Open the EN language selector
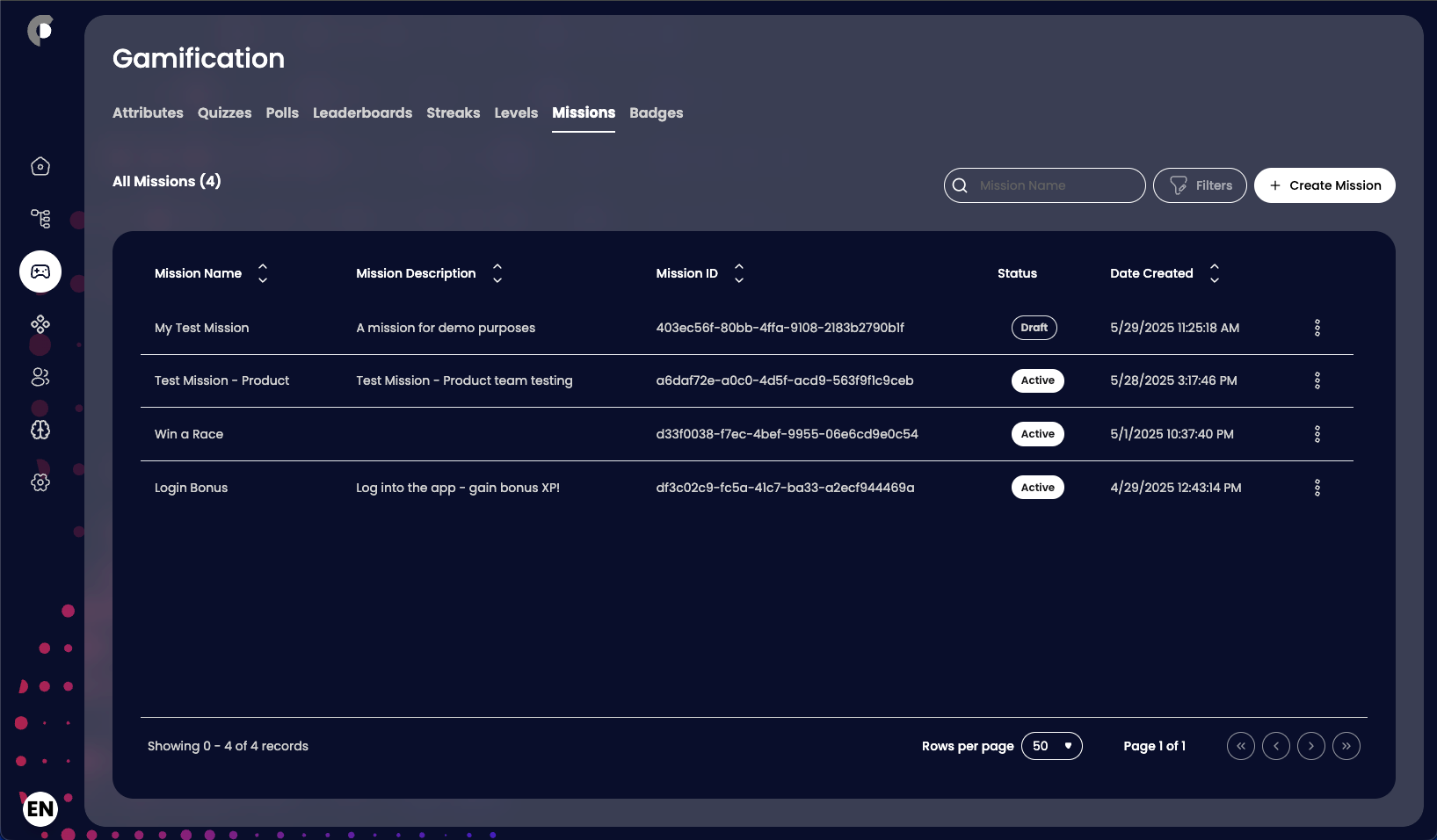 pyautogui.click(x=40, y=808)
